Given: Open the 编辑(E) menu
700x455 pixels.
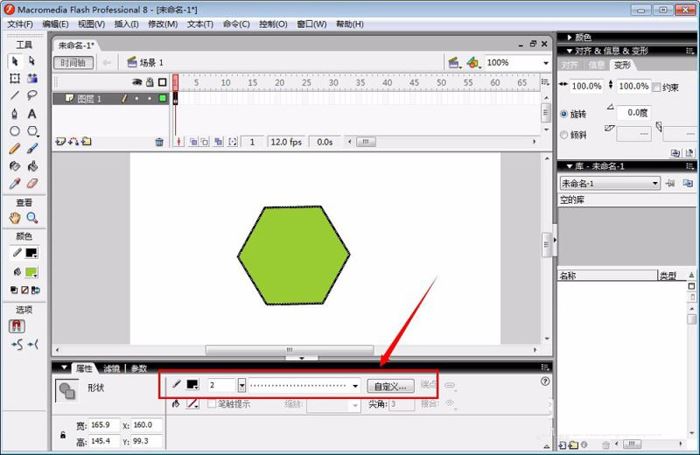Looking at the screenshot, I should (55, 24).
